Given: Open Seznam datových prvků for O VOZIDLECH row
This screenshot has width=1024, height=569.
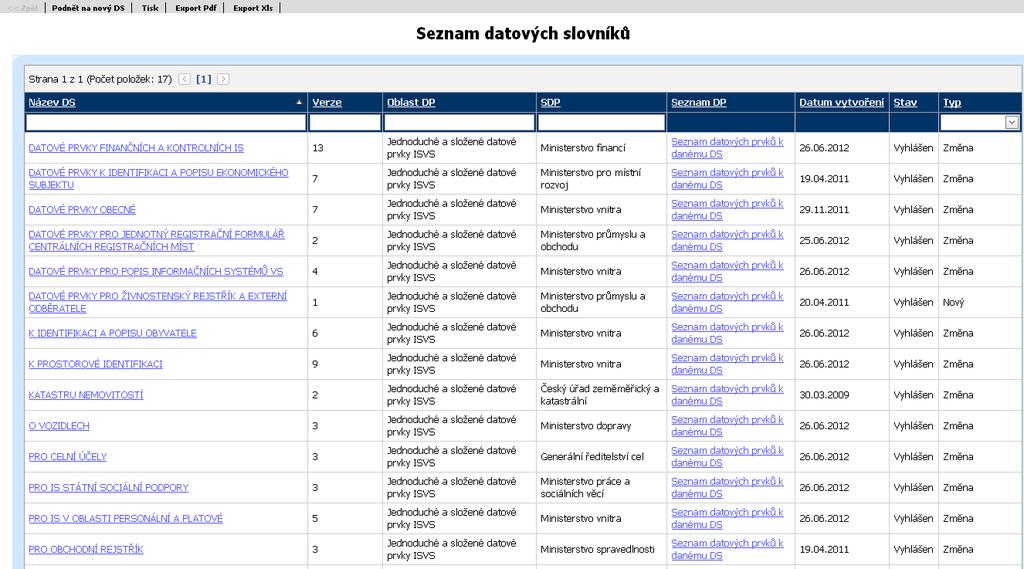Looking at the screenshot, I should [x=727, y=426].
